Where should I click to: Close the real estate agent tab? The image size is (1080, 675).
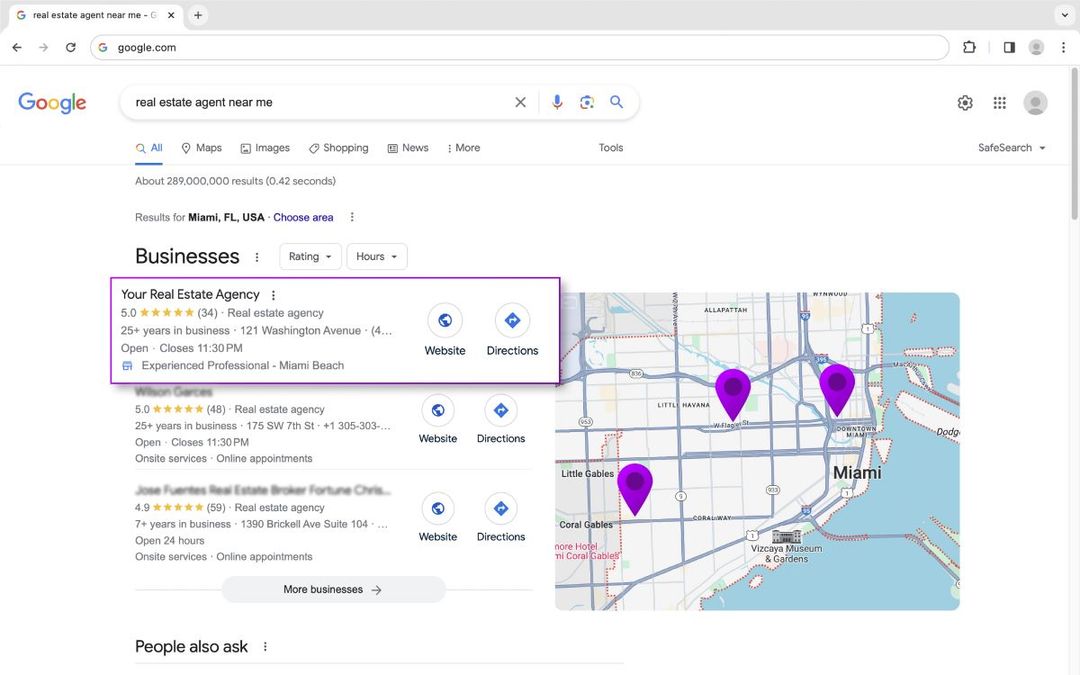tap(172, 15)
